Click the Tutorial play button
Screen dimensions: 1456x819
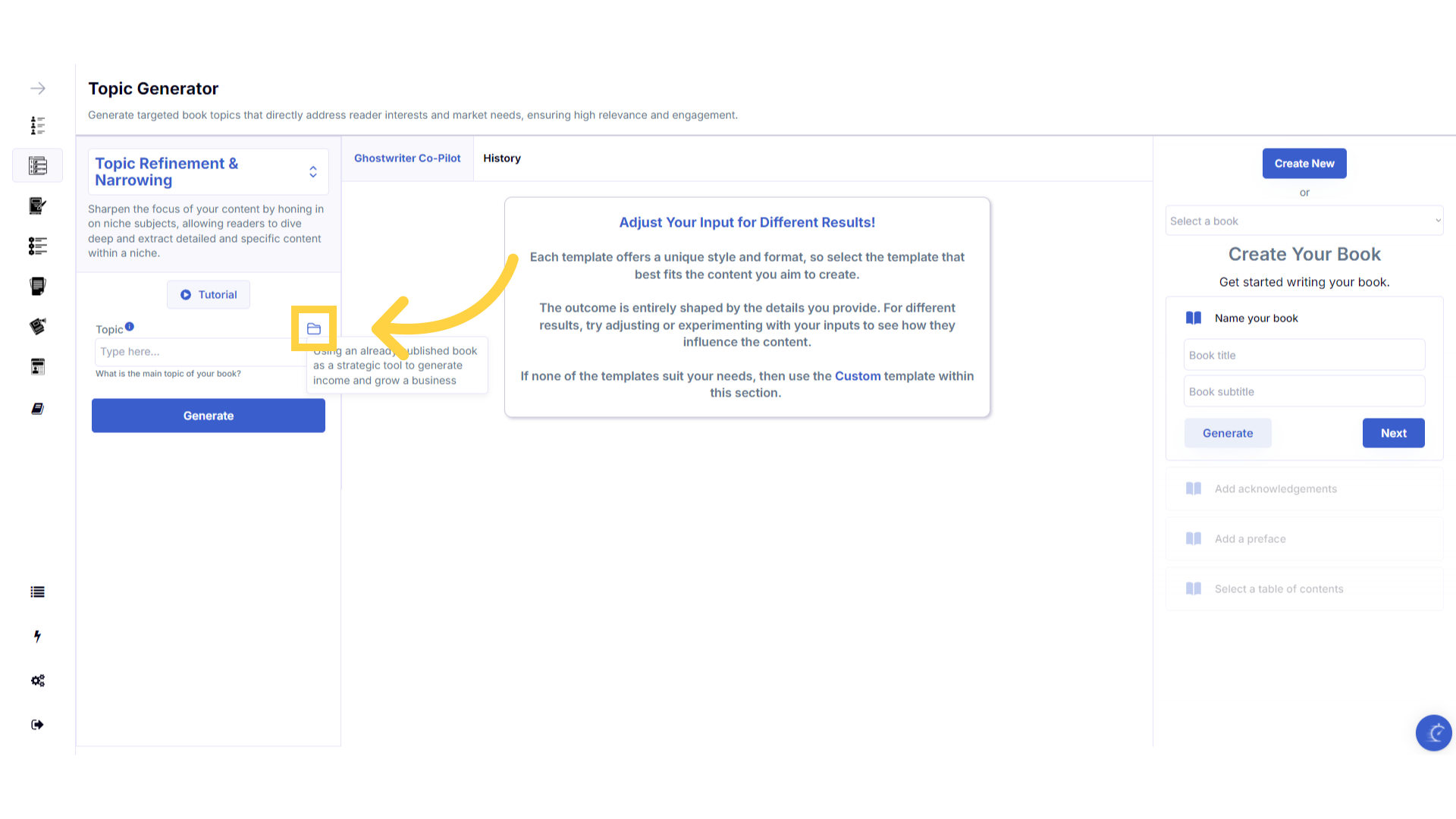click(x=209, y=295)
